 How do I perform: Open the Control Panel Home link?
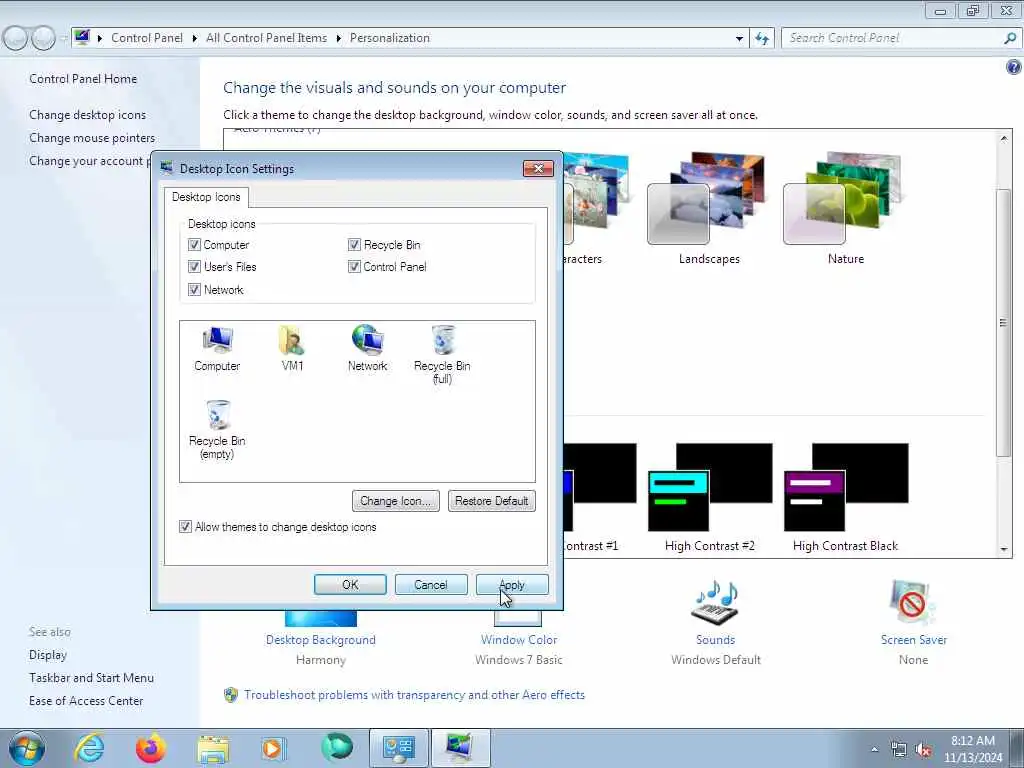[x=83, y=78]
